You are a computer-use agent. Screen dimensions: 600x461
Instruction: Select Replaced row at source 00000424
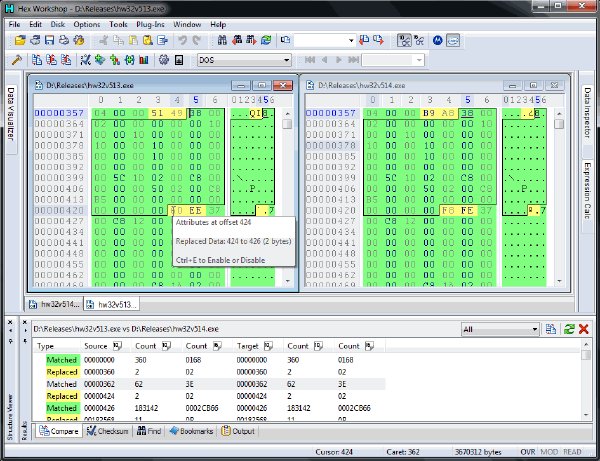coord(209,396)
